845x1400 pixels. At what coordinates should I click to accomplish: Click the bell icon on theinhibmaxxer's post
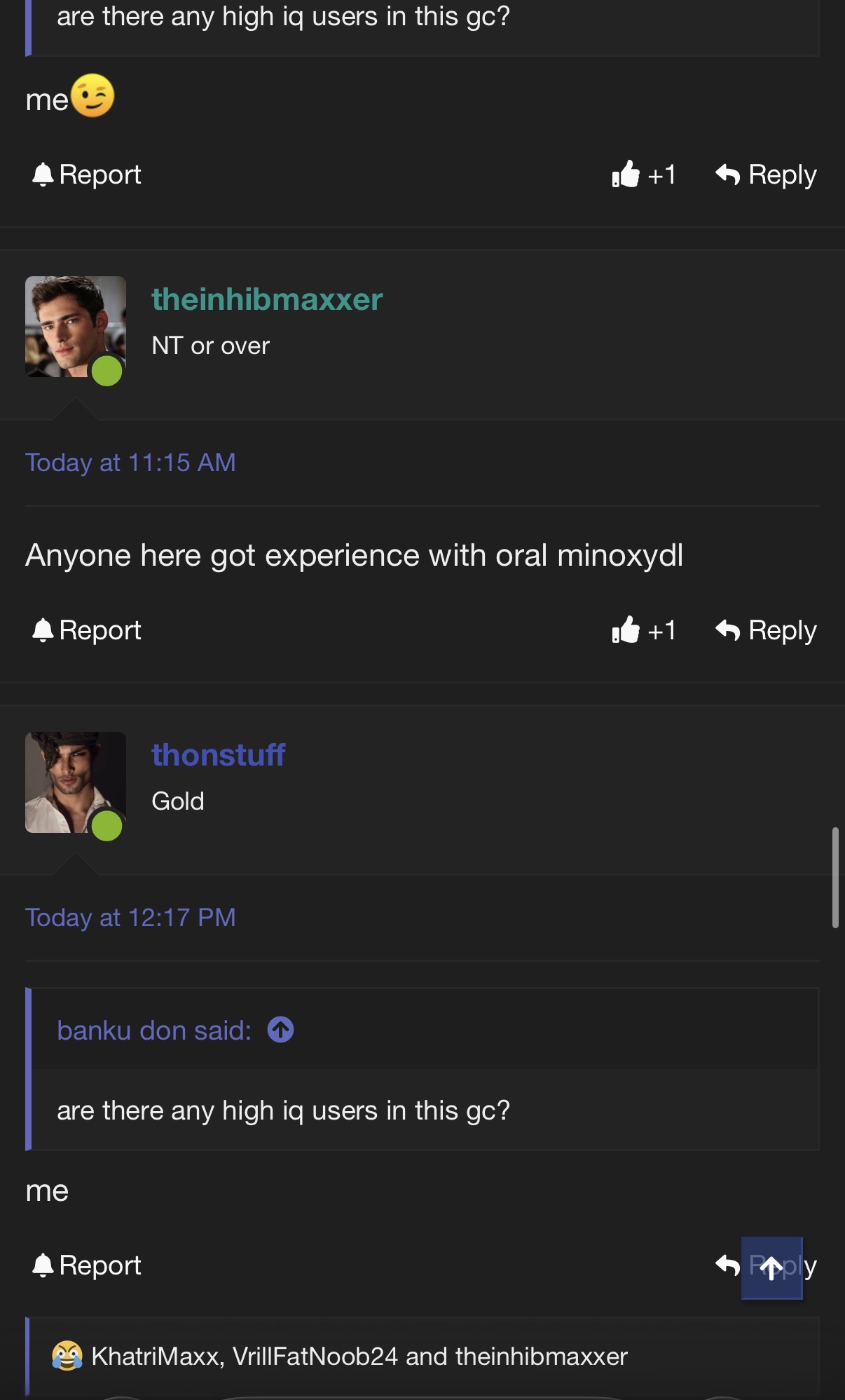pyautogui.click(x=43, y=630)
